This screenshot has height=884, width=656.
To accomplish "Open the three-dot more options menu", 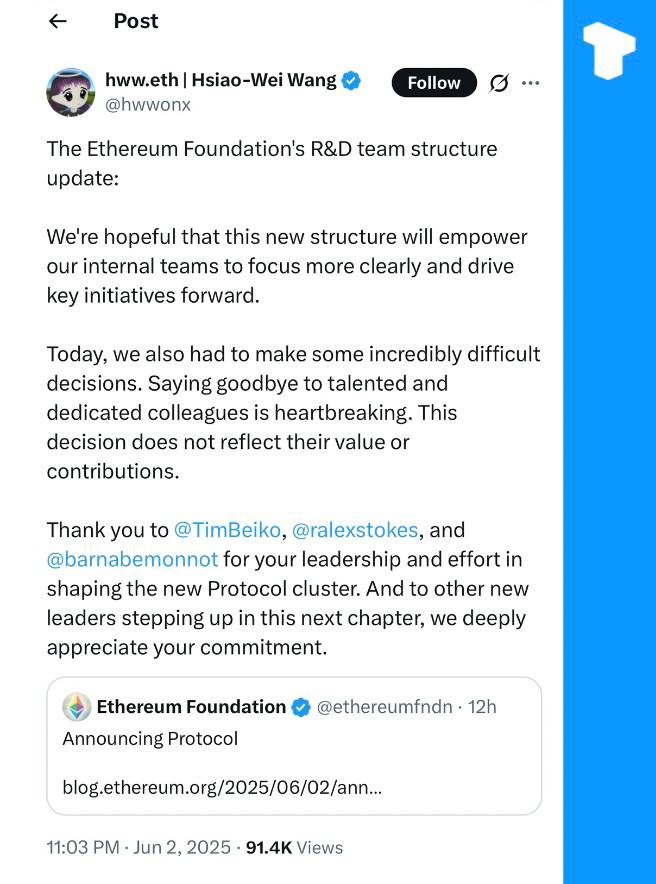I will 531,83.
